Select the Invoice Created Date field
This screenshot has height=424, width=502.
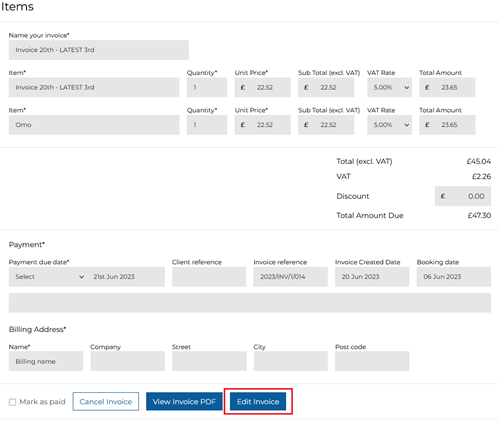click(372, 277)
